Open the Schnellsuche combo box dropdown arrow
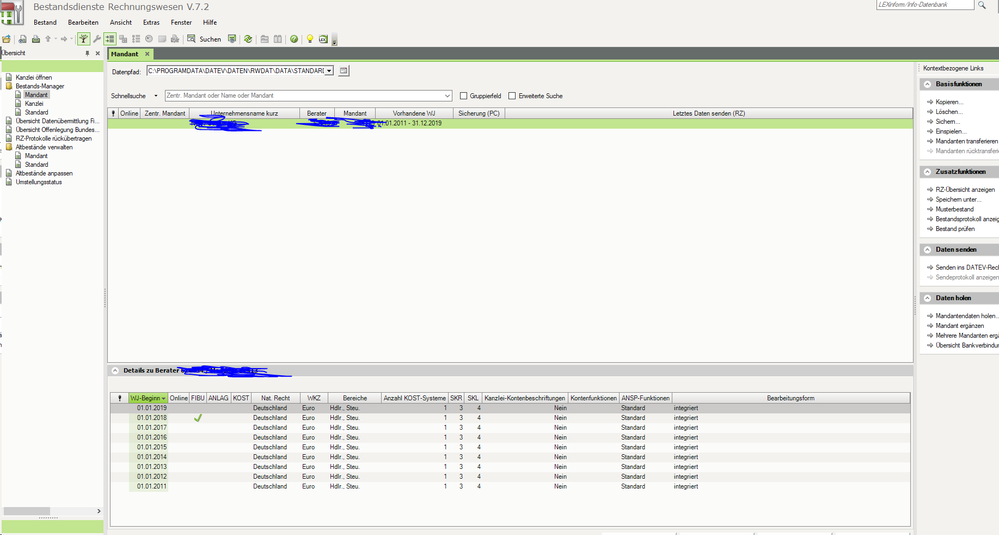 (x=448, y=96)
